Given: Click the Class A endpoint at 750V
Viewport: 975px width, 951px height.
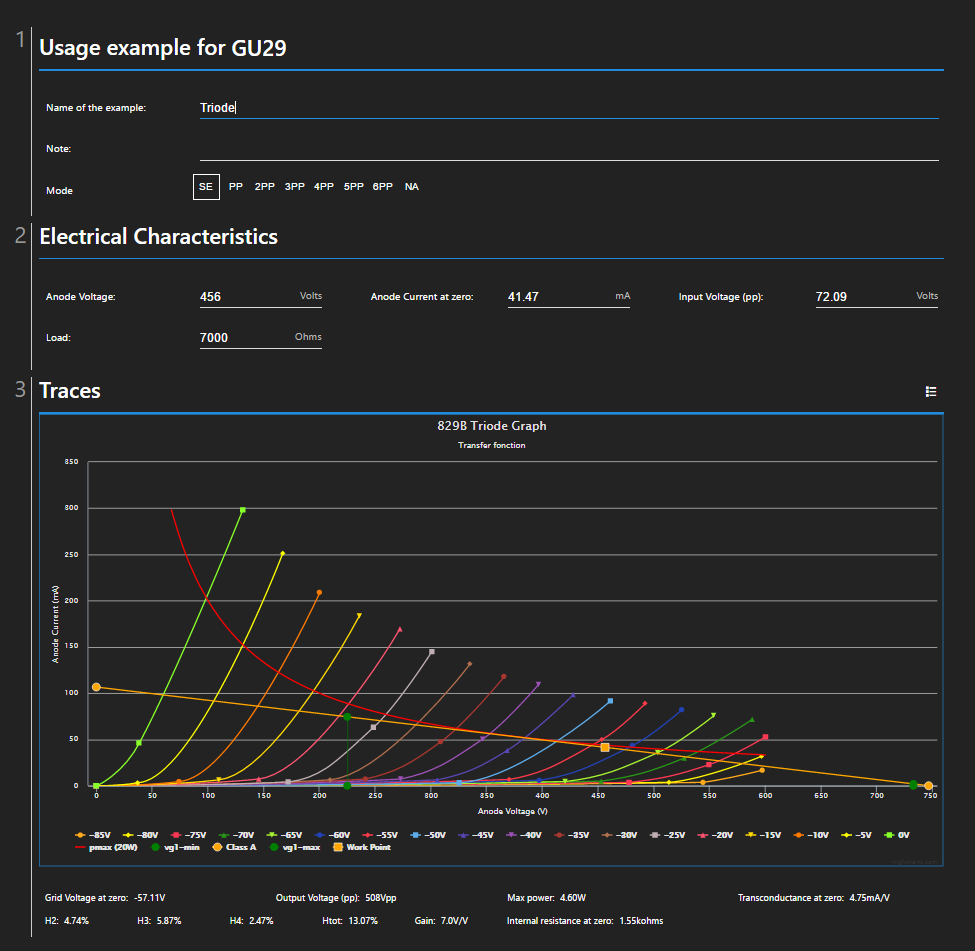Looking at the screenshot, I should click(x=928, y=786).
